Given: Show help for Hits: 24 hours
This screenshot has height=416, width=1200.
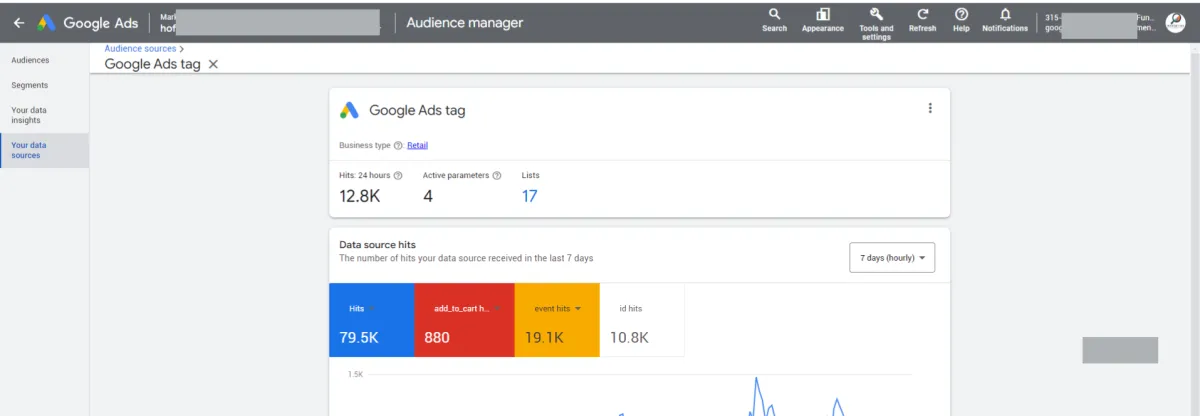Looking at the screenshot, I should [398, 175].
